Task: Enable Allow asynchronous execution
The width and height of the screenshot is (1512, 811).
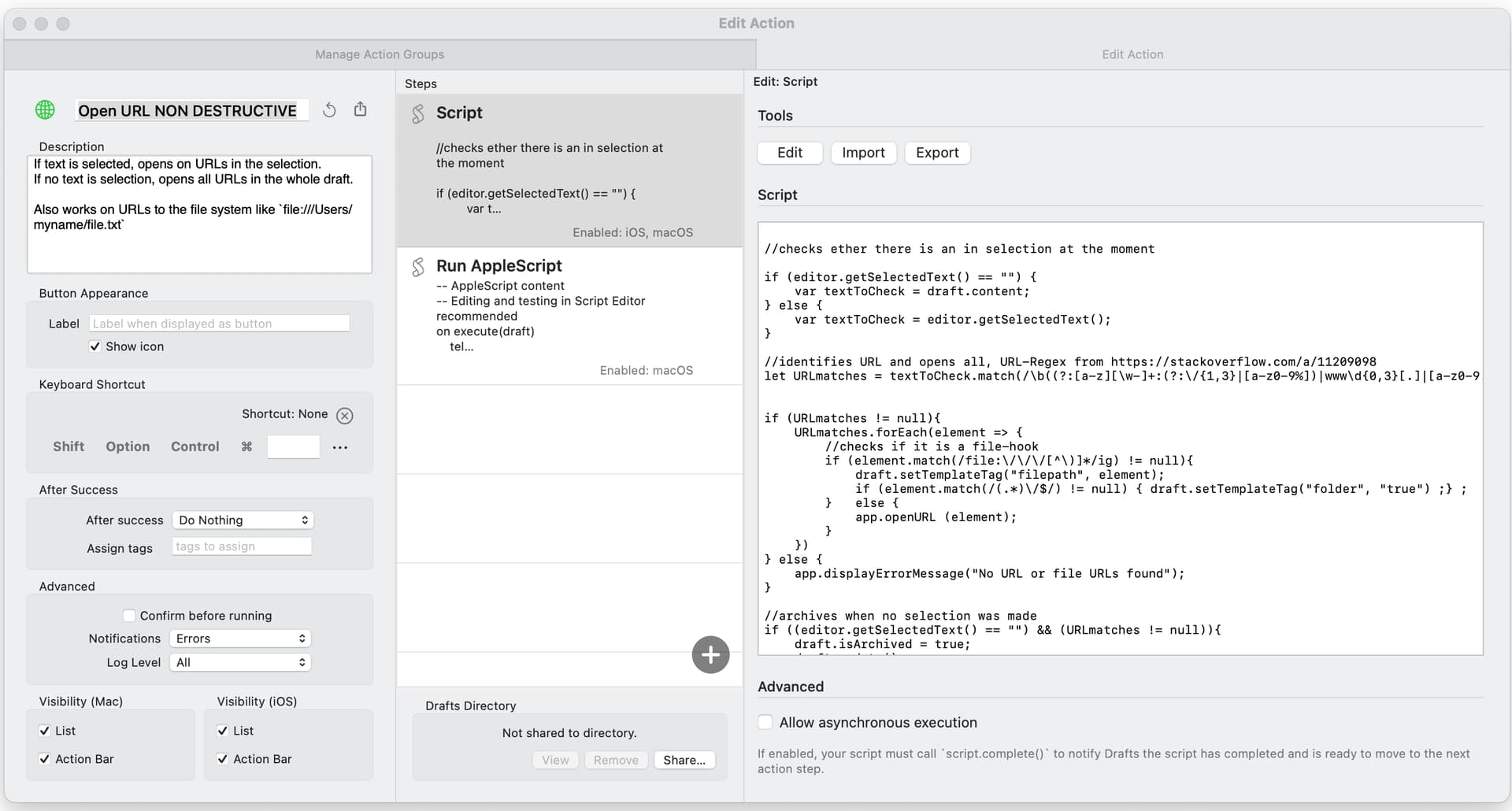Action: (765, 722)
